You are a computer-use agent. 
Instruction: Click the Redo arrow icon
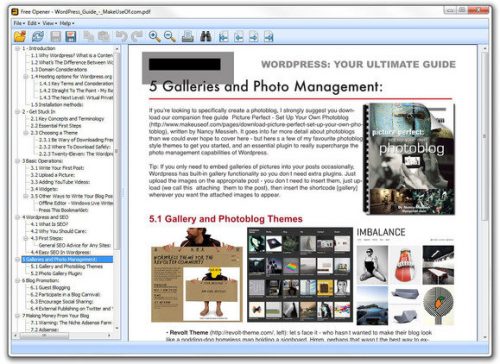(x=137, y=36)
